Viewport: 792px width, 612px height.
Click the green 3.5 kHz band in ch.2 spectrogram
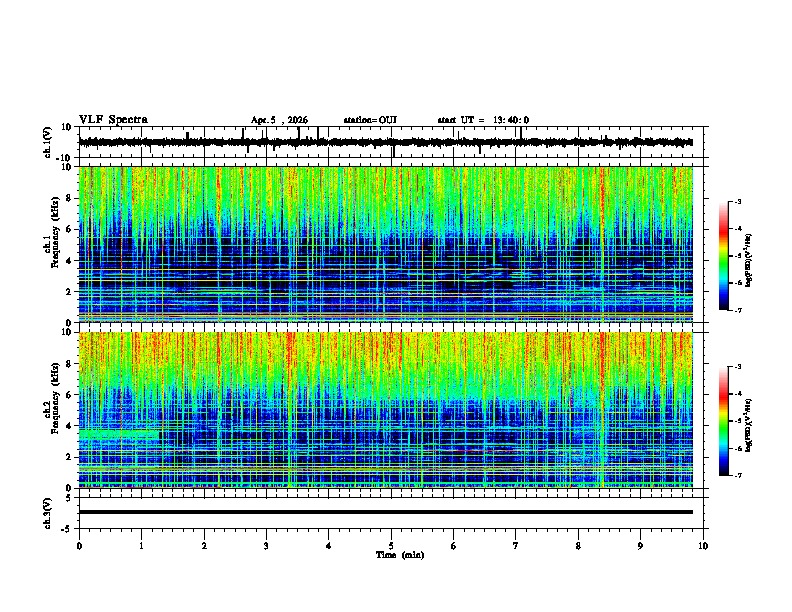click(119, 434)
